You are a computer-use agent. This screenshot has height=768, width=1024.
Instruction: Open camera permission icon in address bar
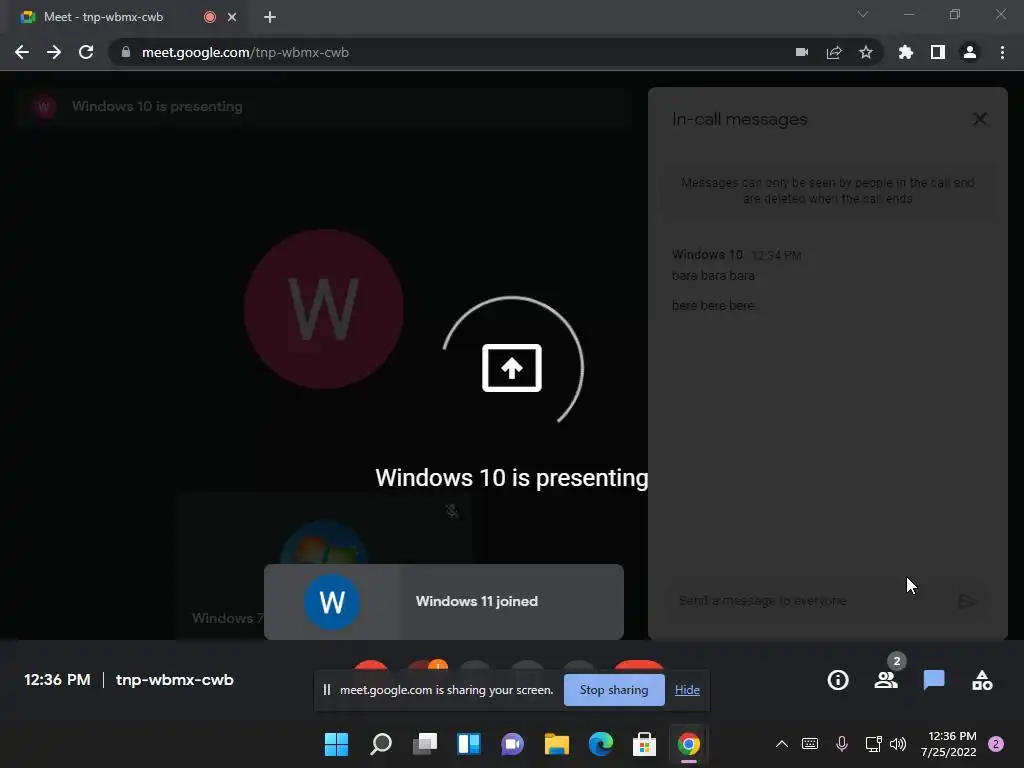pos(802,52)
